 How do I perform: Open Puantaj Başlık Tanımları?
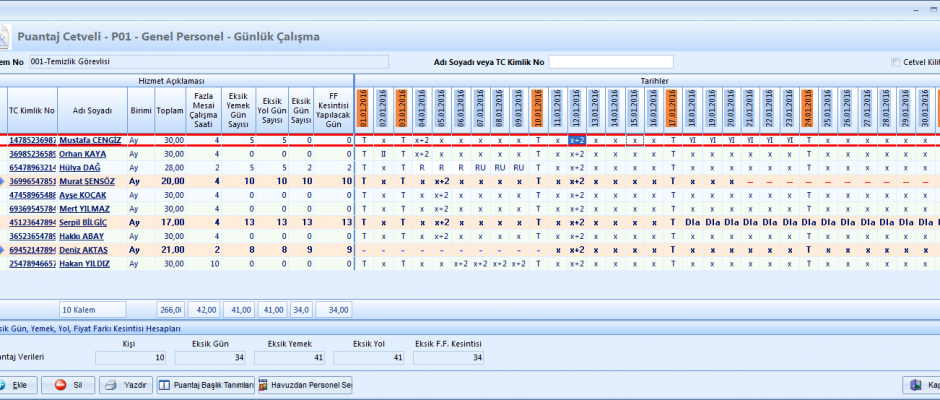(205, 385)
